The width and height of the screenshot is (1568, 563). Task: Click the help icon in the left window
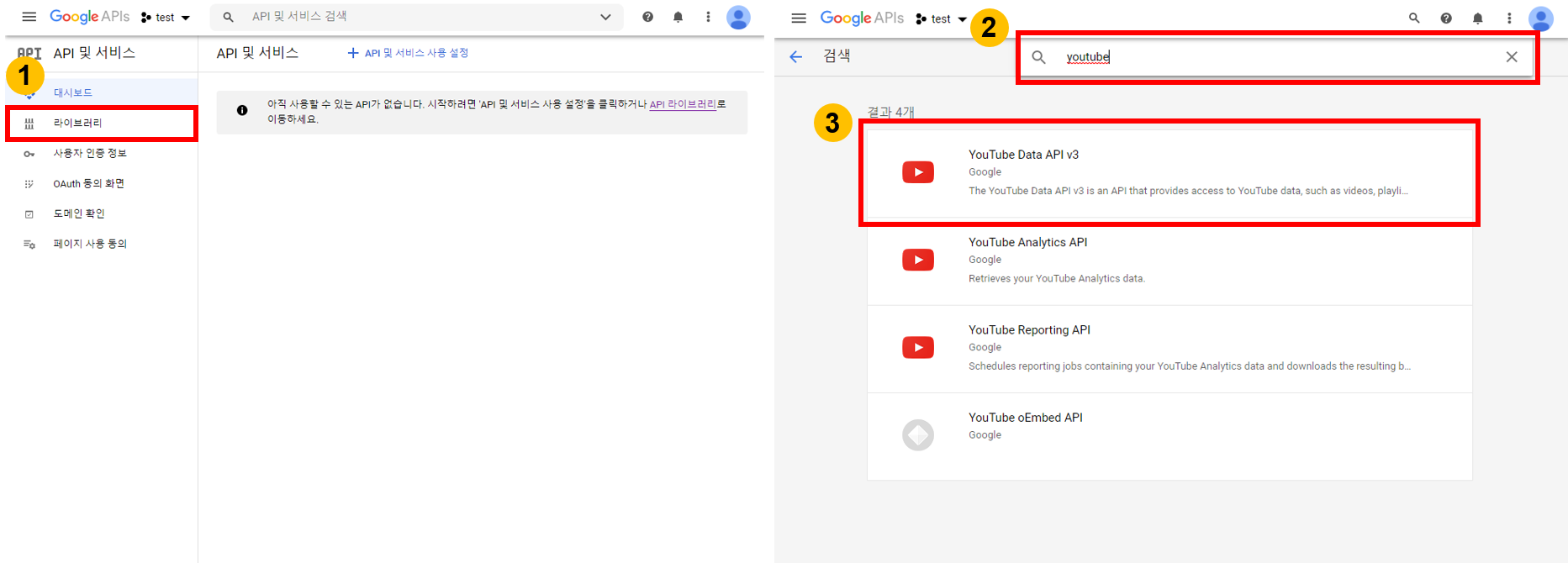pyautogui.click(x=647, y=17)
